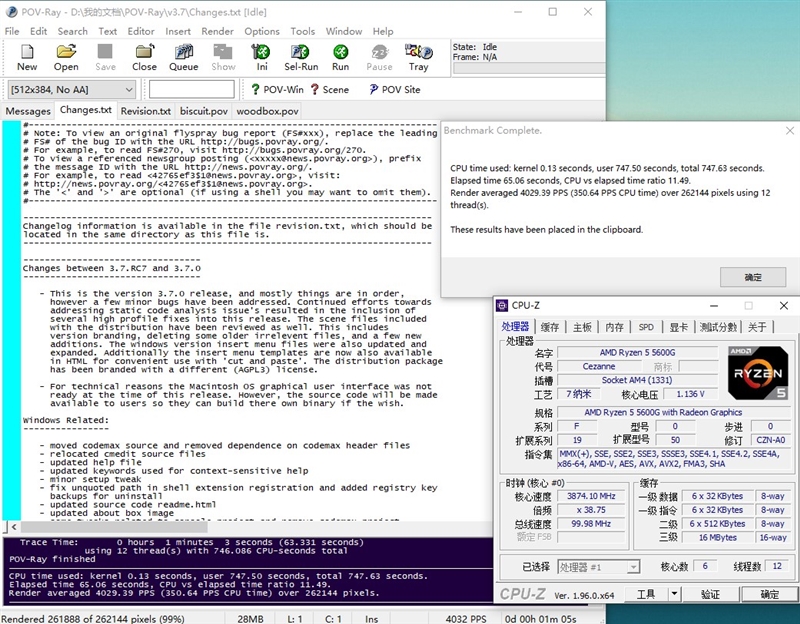Select the 处理器 tab in CPU-Z

[x=515, y=327]
